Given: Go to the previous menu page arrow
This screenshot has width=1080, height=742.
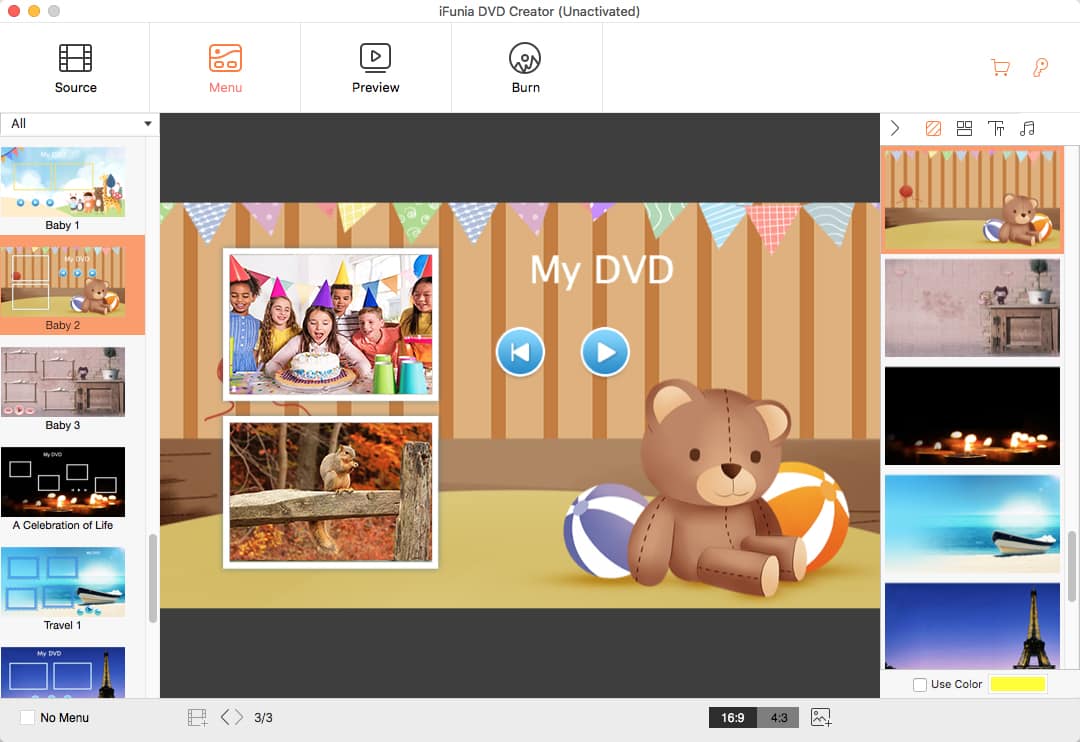Looking at the screenshot, I should [226, 717].
